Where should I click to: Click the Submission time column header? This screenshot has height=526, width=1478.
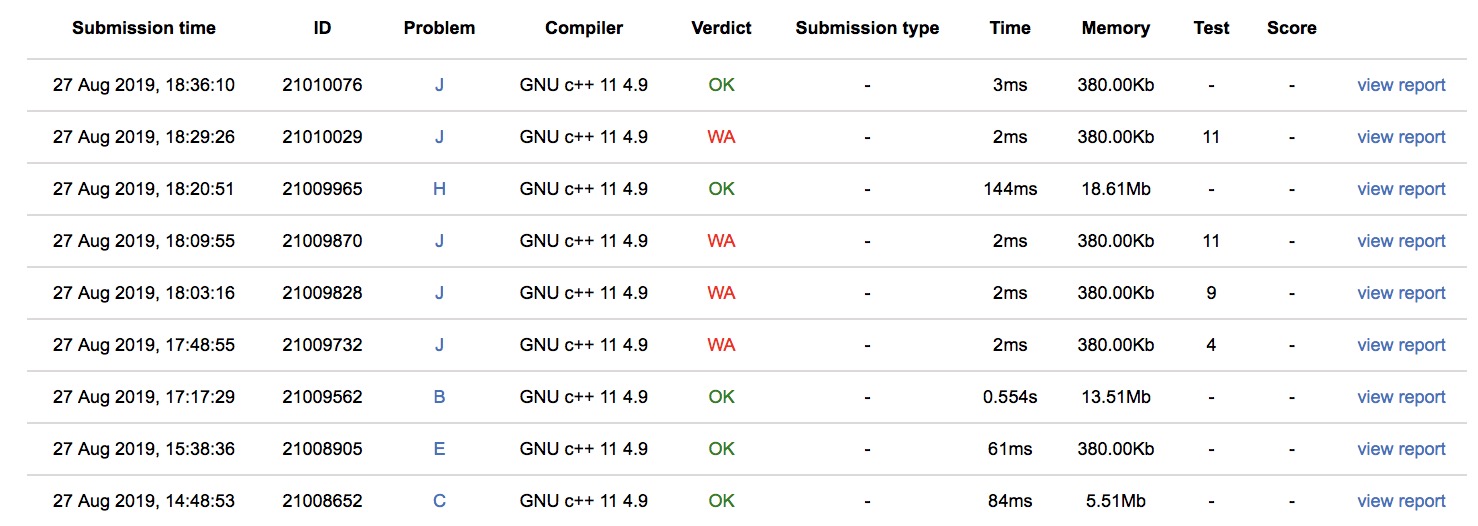click(x=144, y=28)
